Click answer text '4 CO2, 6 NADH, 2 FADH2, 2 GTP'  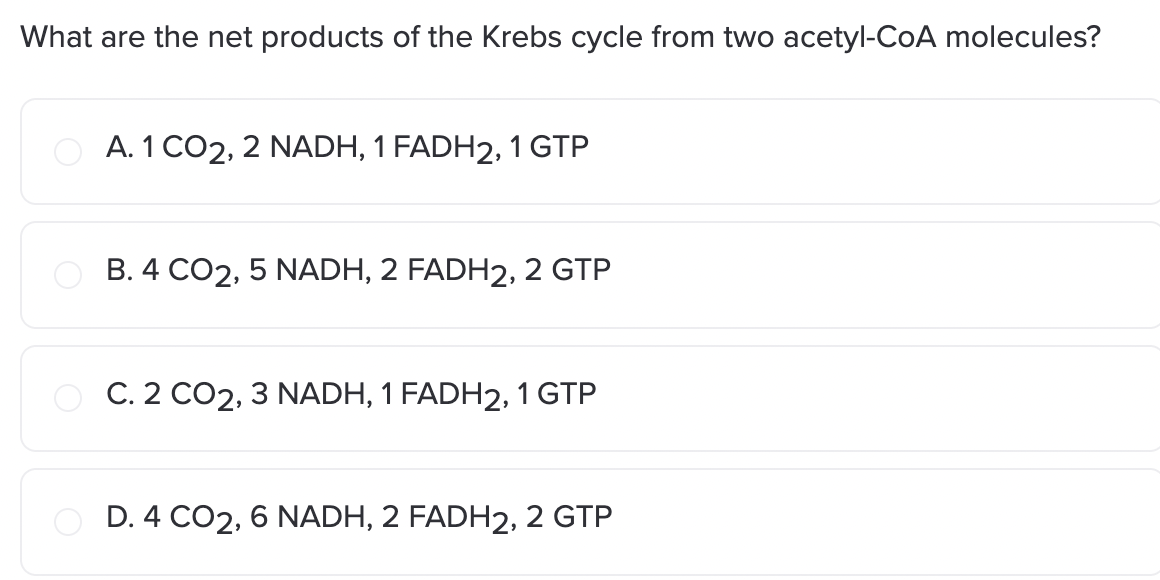377,519
